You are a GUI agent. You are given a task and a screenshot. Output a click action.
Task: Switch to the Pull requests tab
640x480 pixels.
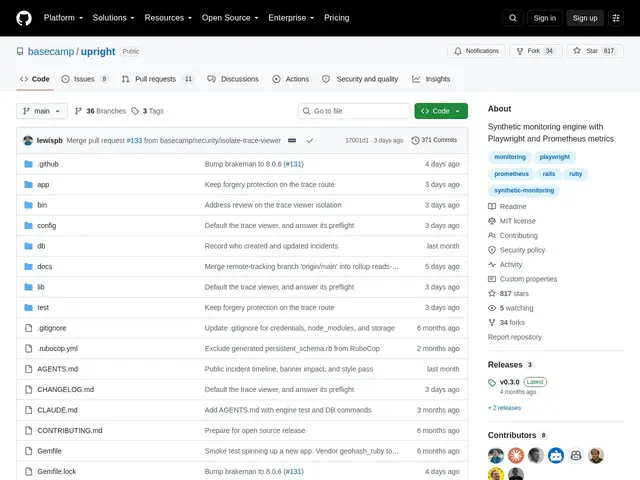[x=157, y=79]
